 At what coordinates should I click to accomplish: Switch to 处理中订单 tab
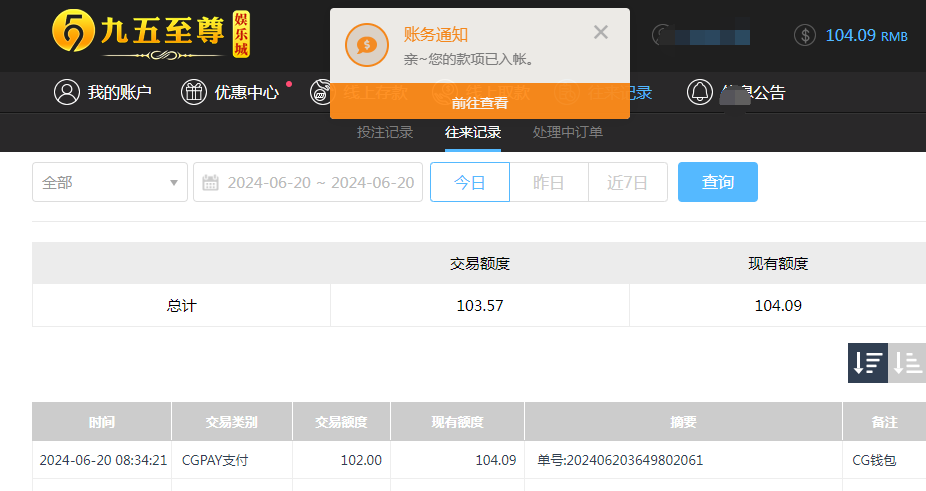(568, 132)
